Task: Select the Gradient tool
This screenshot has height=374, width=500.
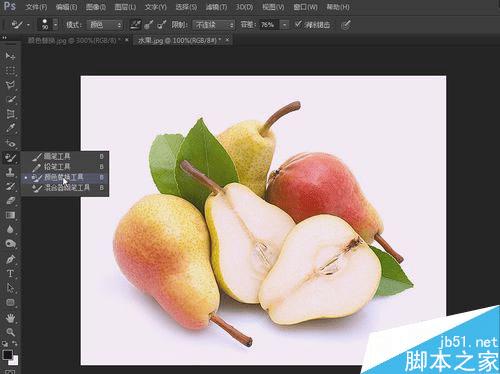Action: (10, 215)
